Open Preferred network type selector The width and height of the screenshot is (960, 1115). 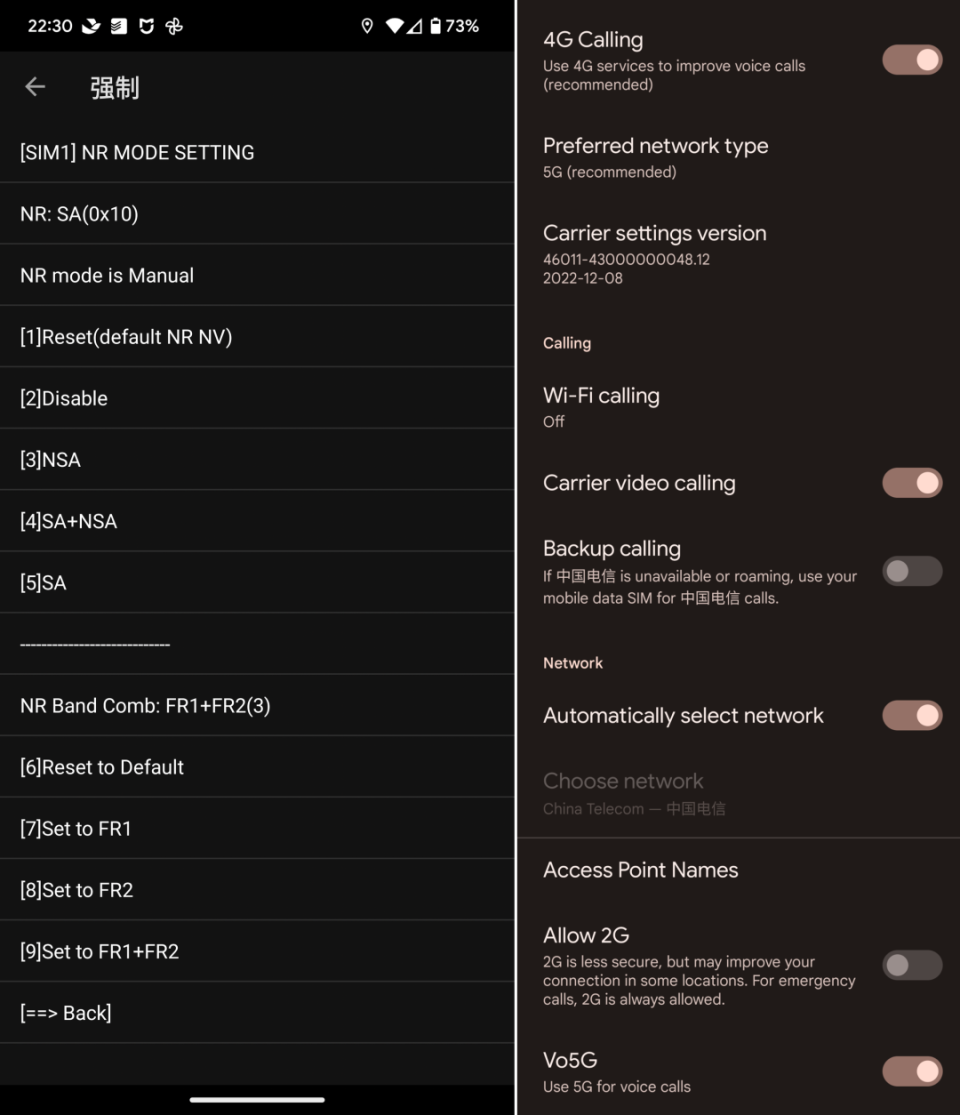[656, 157]
